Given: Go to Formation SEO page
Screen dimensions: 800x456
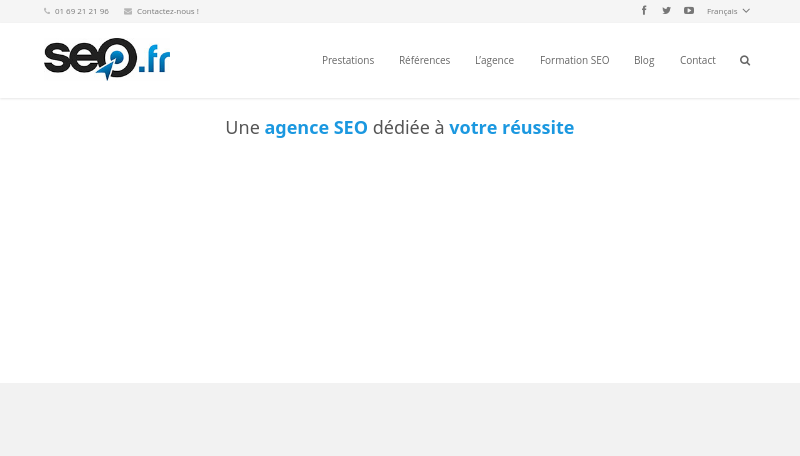Looking at the screenshot, I should 574,60.
